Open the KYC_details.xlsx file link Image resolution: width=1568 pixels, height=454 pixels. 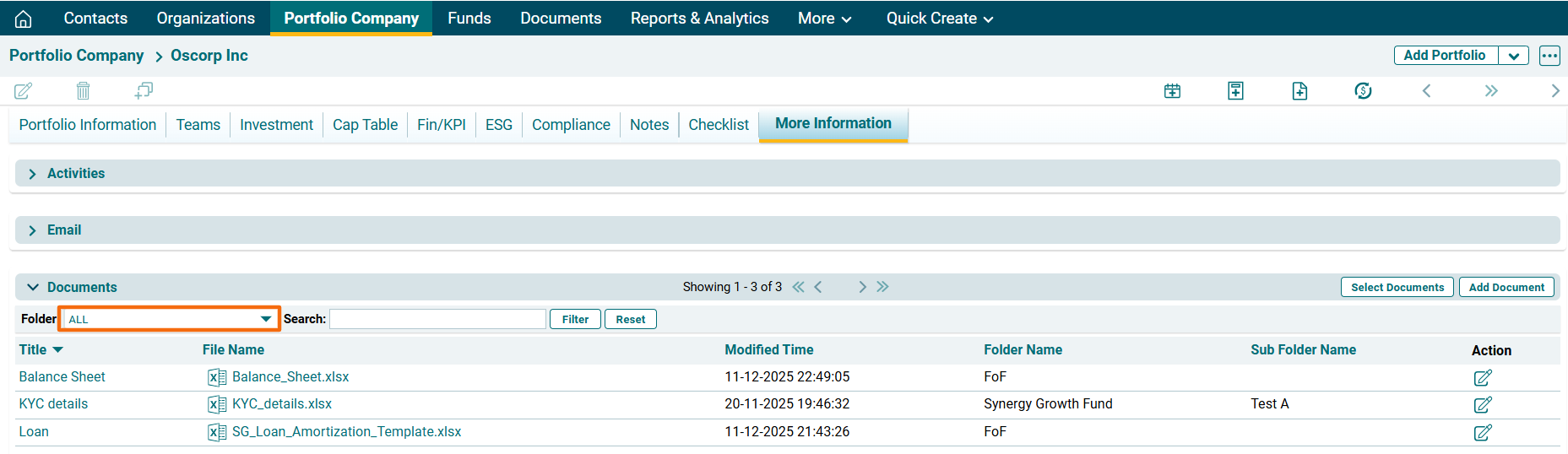pos(282,404)
